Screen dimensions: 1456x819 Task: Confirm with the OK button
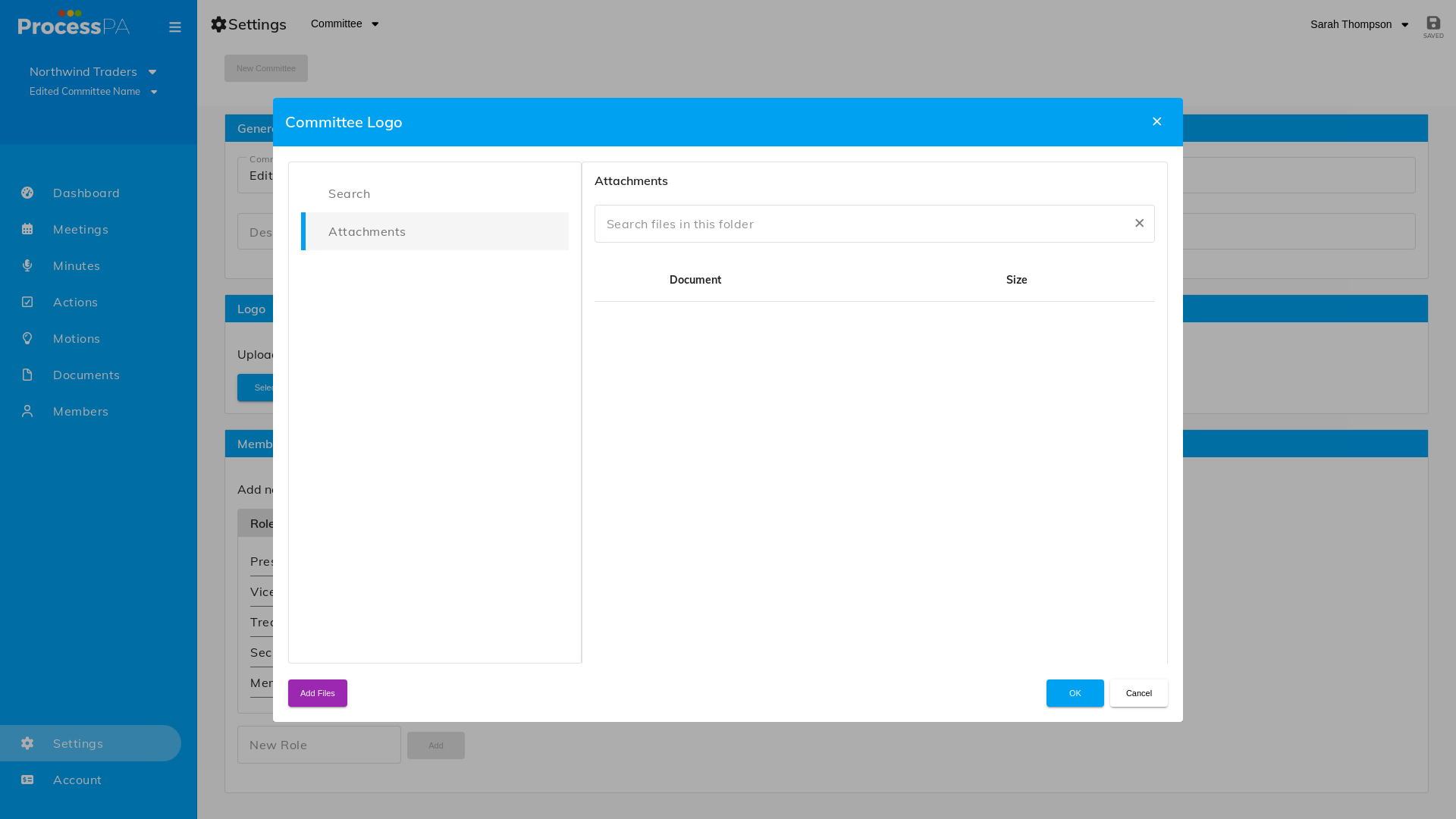pyautogui.click(x=1075, y=693)
